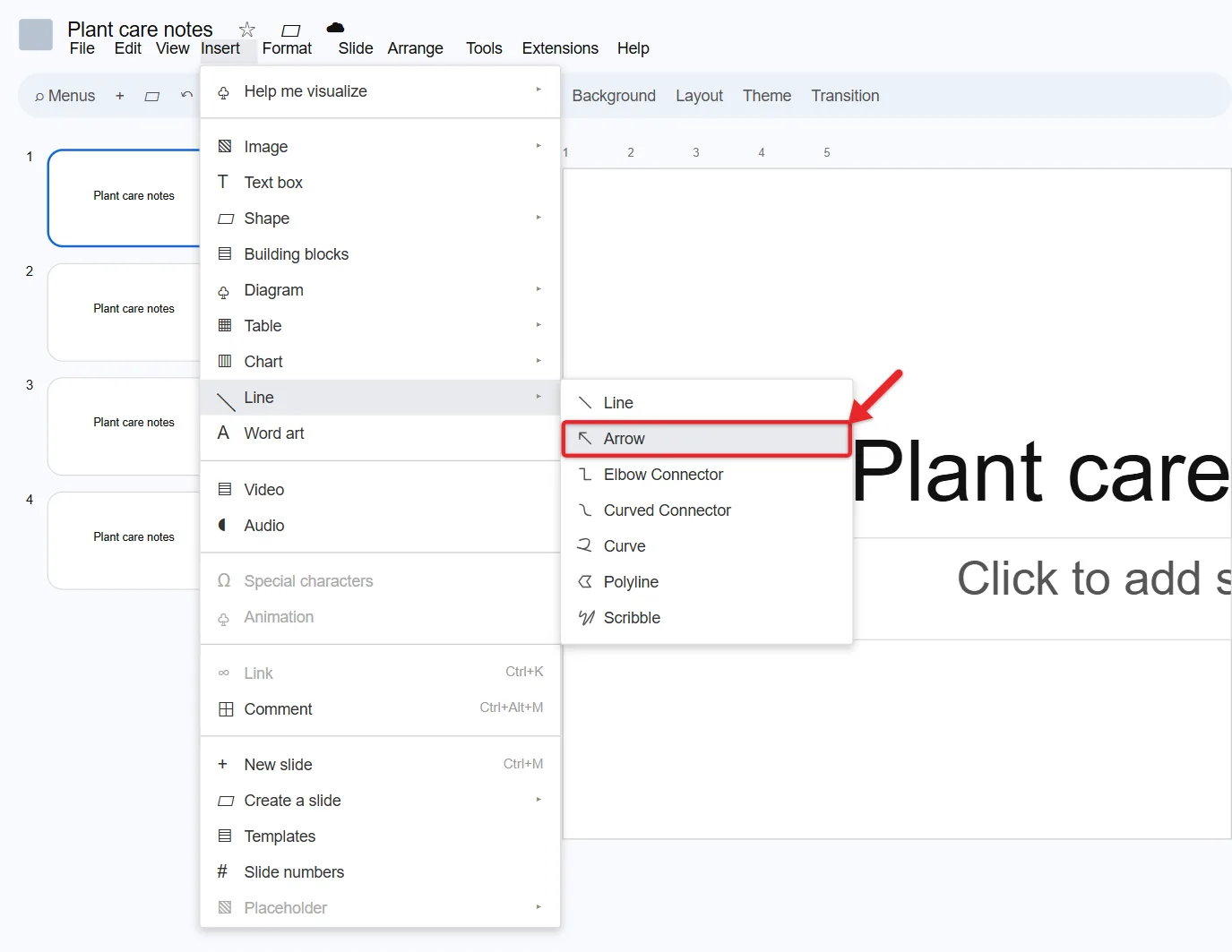Open the Slides home logo icon

coord(36,35)
